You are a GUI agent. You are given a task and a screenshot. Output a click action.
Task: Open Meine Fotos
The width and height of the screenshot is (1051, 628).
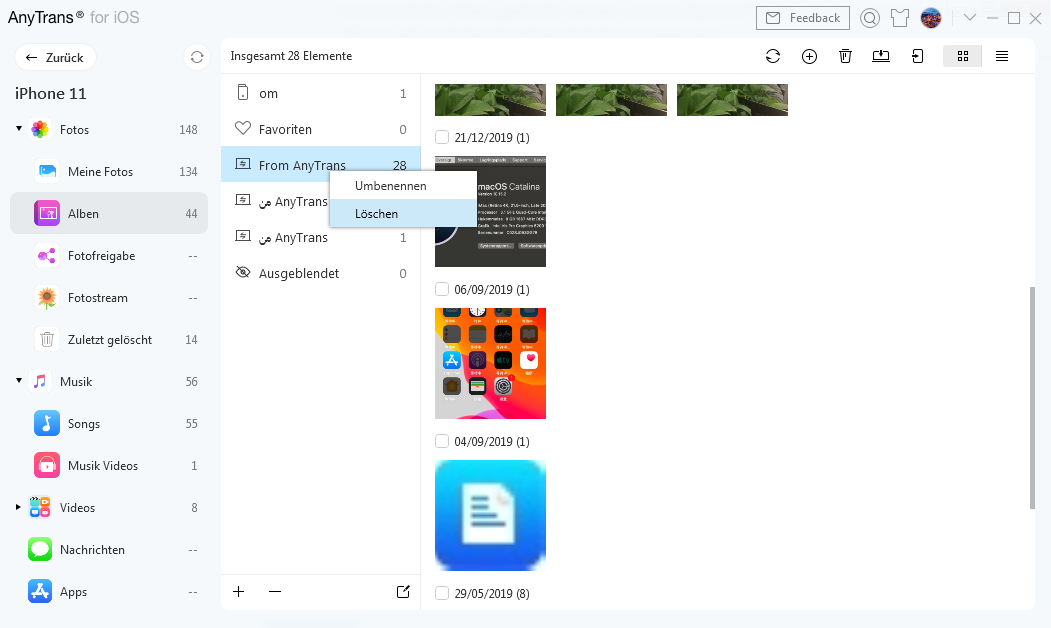[109, 172]
